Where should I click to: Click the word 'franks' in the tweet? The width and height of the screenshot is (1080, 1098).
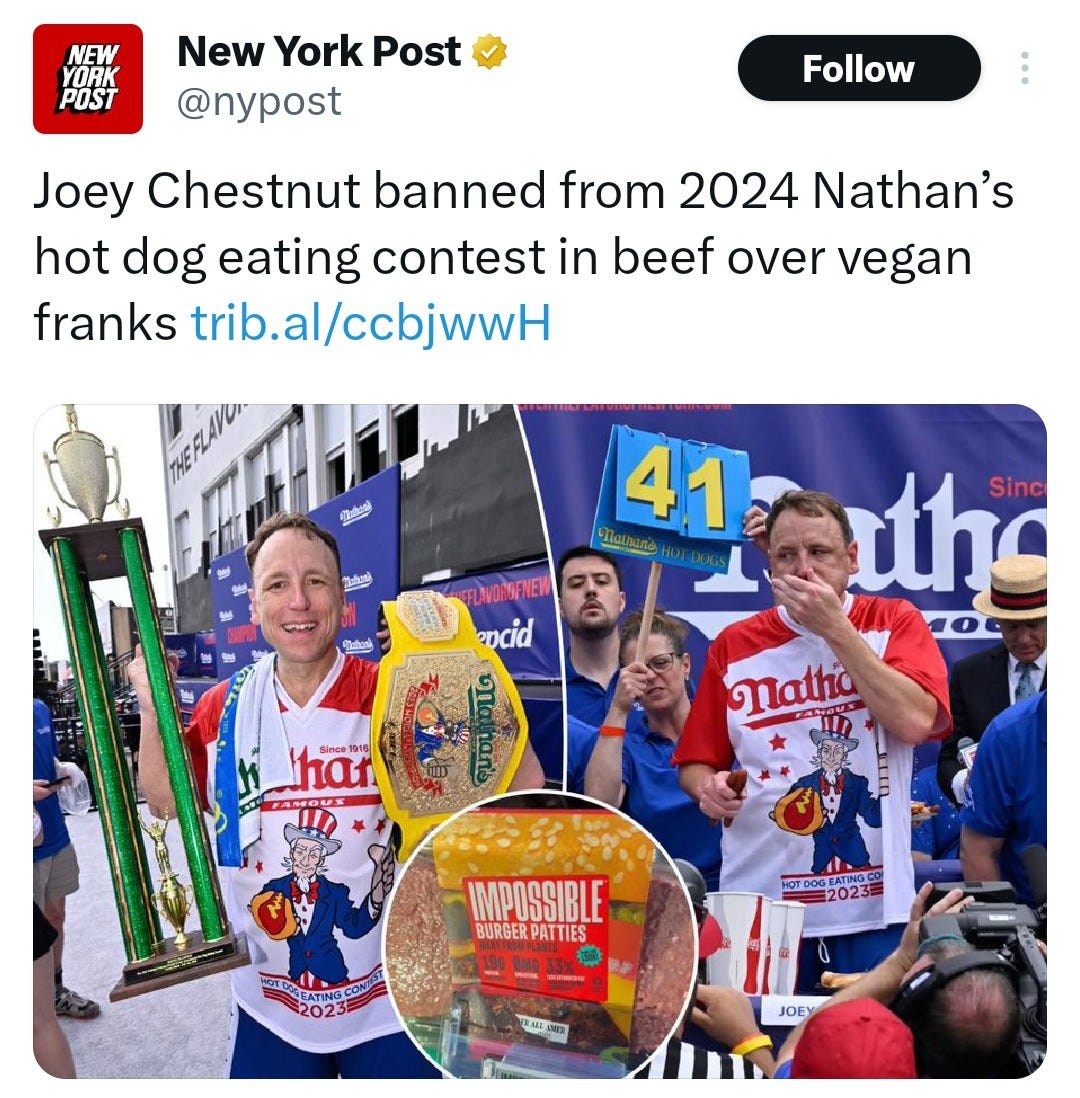coord(105,323)
